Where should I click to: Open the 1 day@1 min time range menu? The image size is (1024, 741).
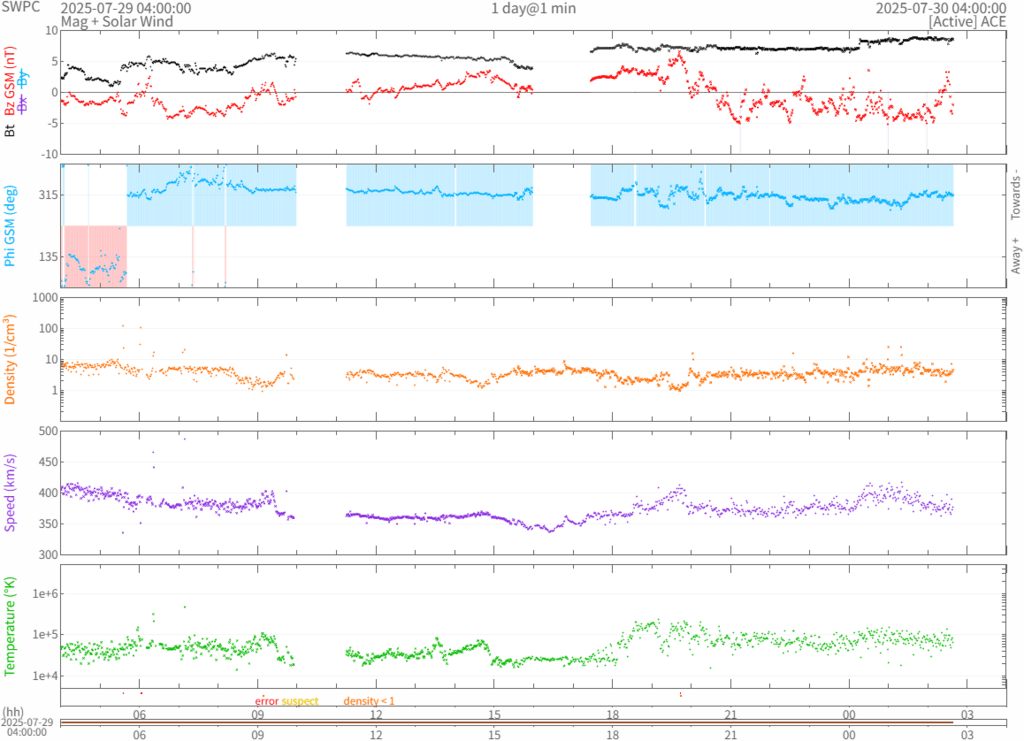[533, 8]
